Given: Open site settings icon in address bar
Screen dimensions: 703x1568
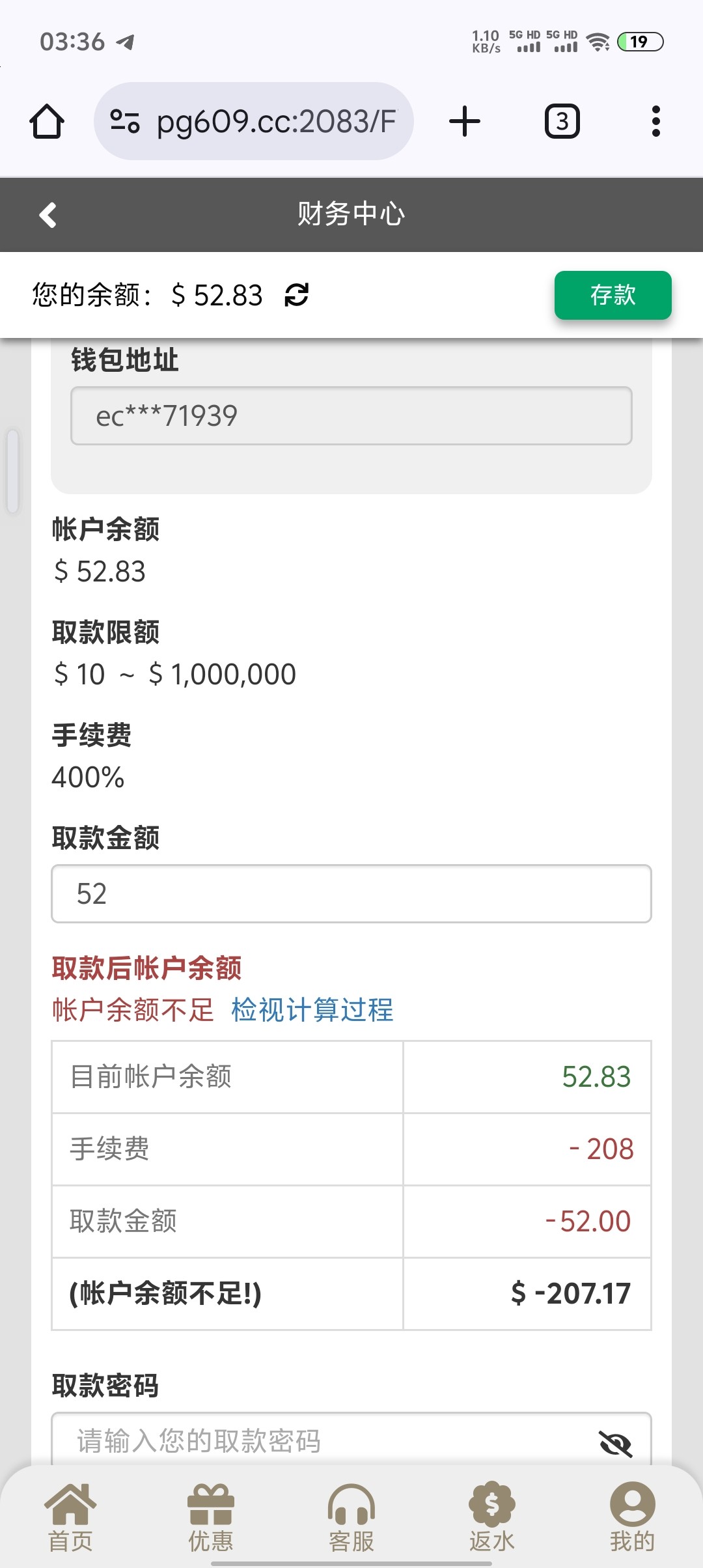Looking at the screenshot, I should point(124,122).
